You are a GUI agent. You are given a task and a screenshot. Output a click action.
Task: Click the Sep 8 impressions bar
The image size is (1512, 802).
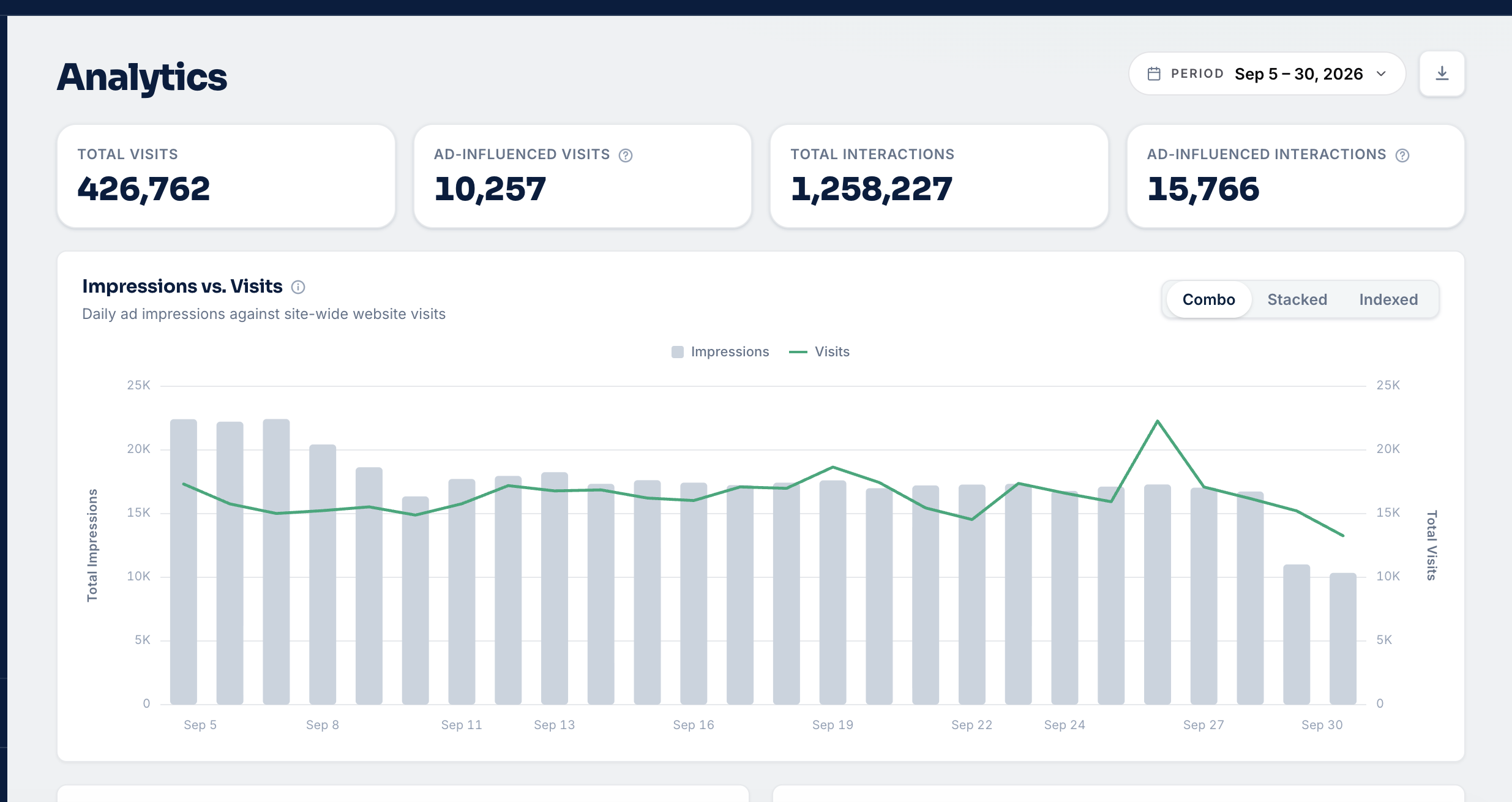point(323,574)
